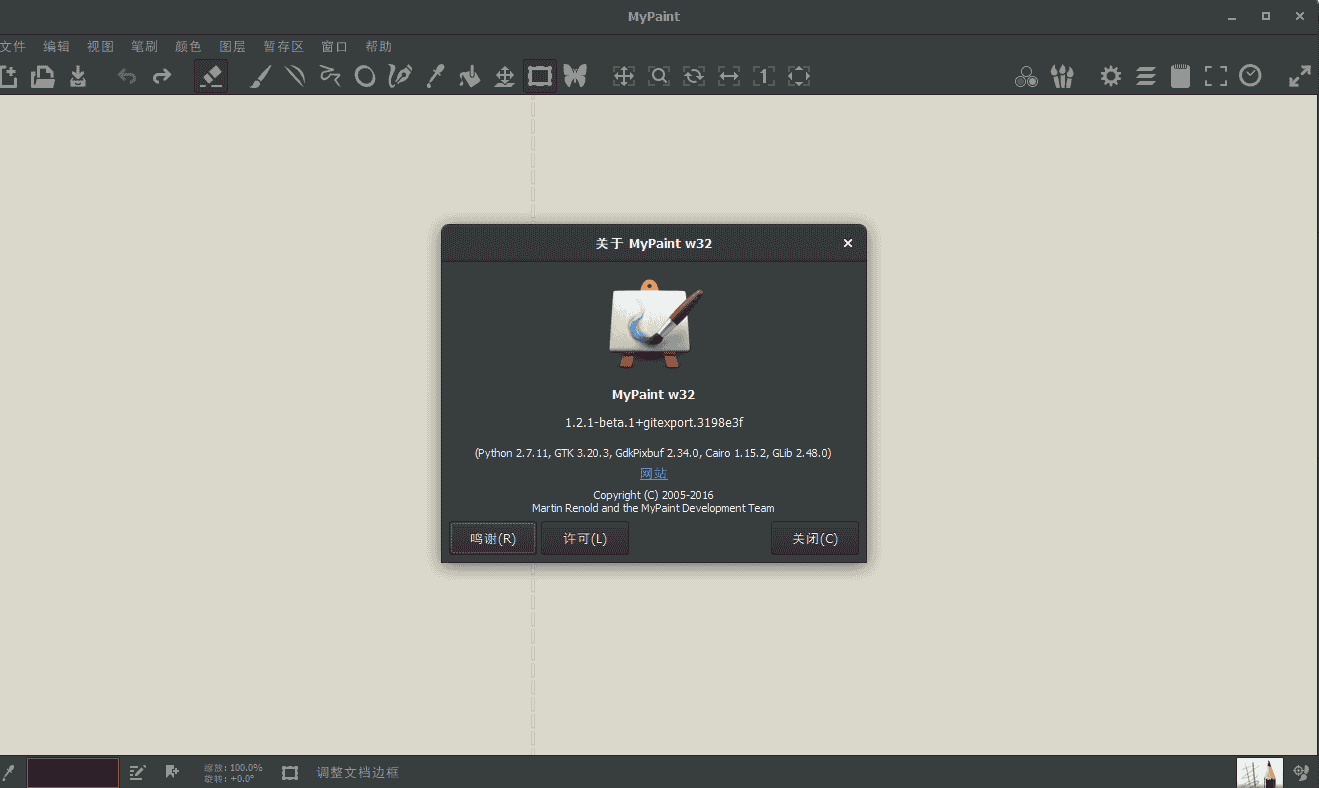
Task: Select the freehand brush tool
Action: pos(261,75)
